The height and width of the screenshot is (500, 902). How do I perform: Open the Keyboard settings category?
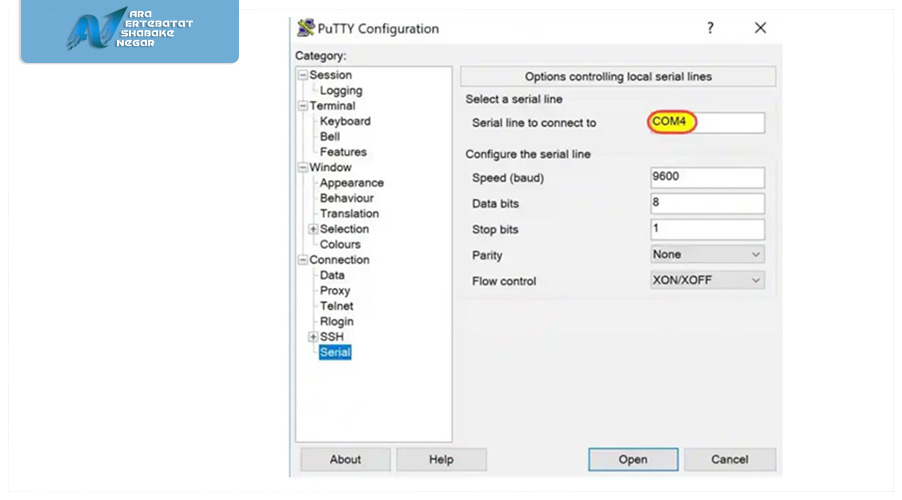tap(345, 121)
